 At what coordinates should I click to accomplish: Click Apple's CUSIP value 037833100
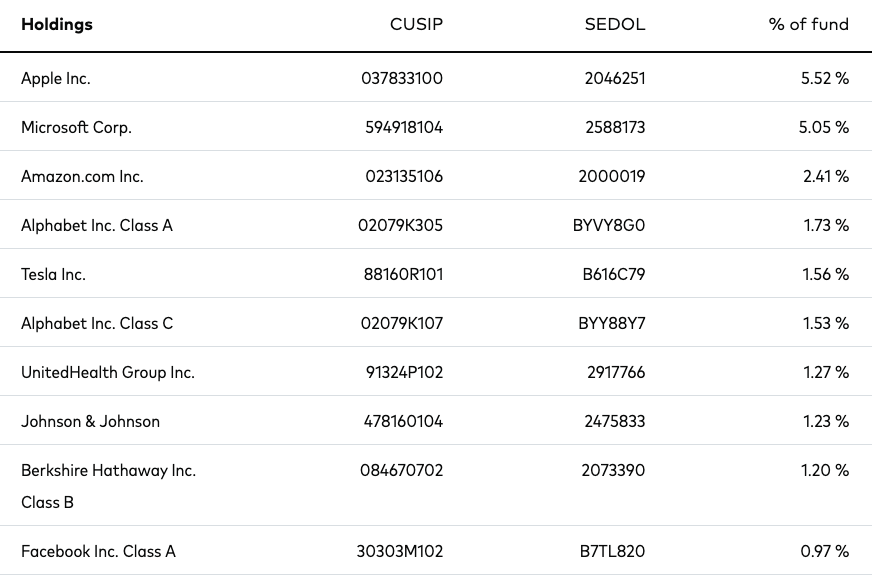point(402,78)
